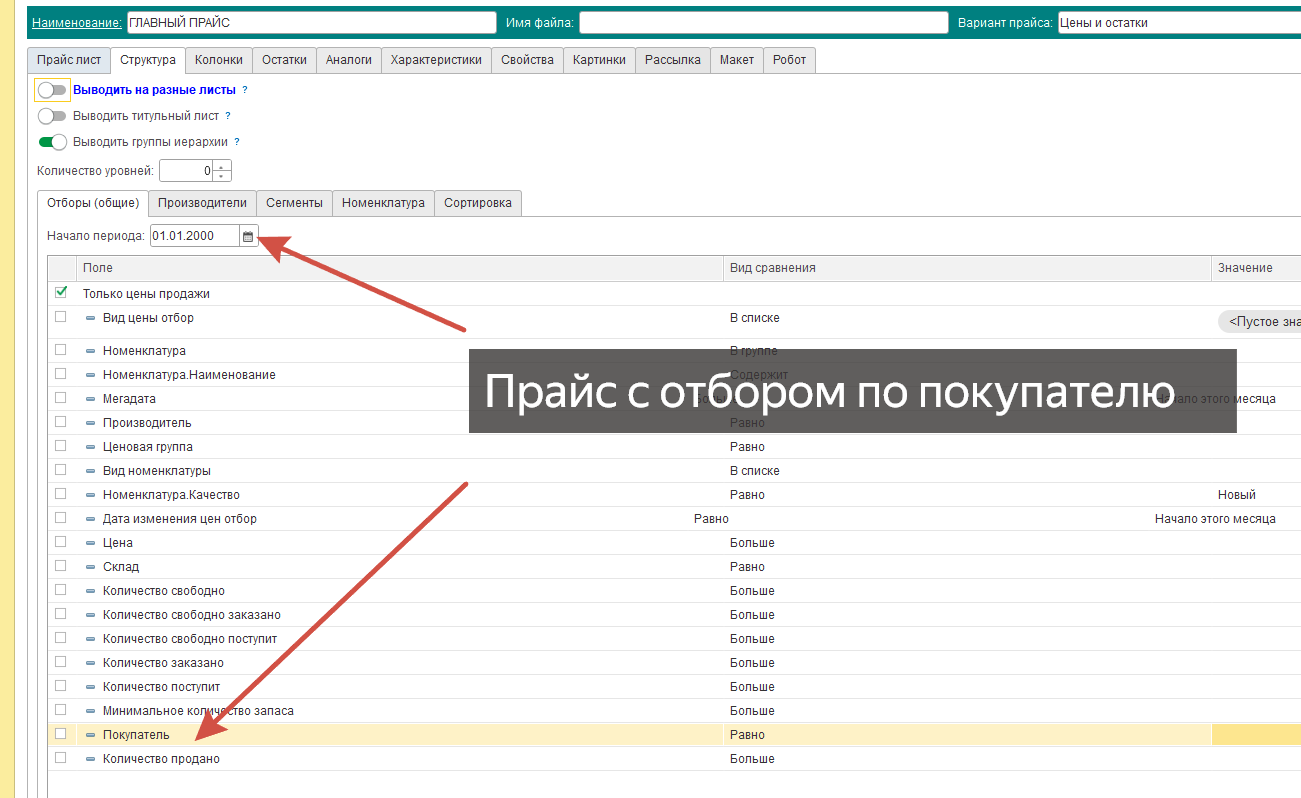Show help for Выводить группы иерархии

[x=237, y=142]
